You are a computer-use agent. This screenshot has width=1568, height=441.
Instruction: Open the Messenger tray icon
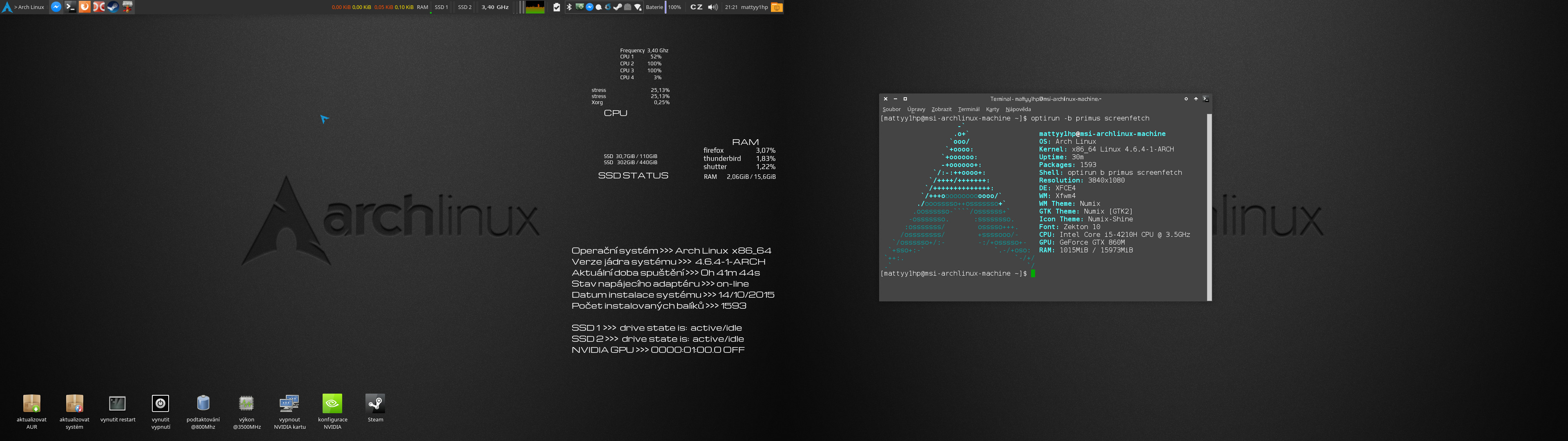pyautogui.click(x=590, y=7)
